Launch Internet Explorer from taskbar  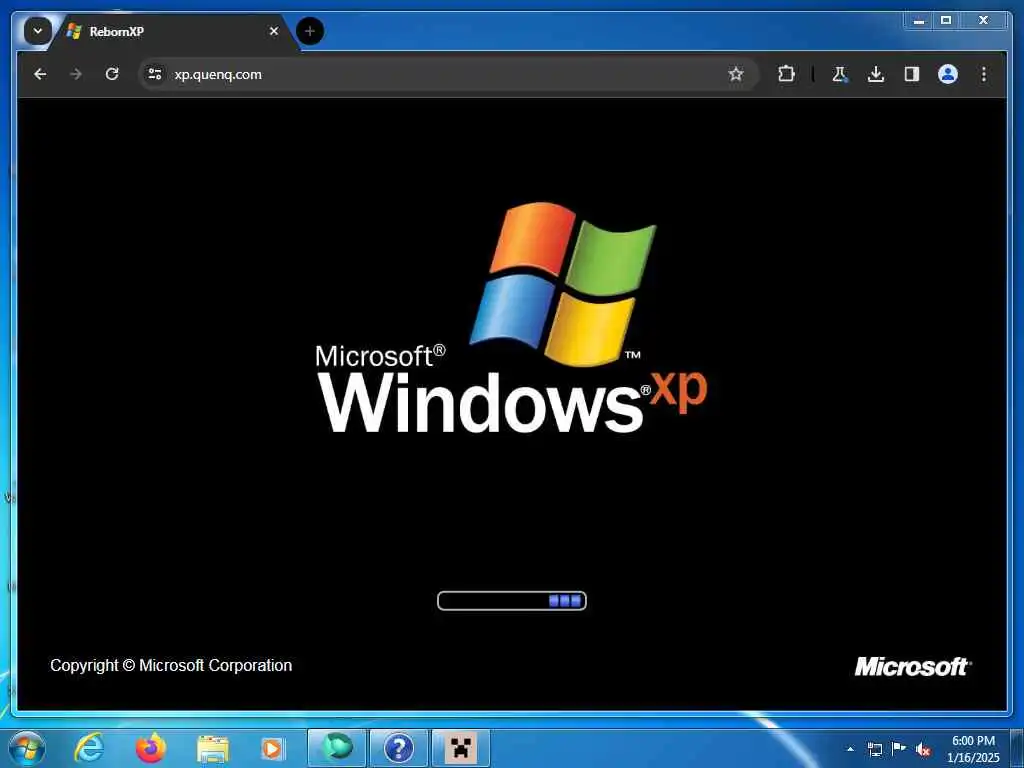(x=89, y=748)
